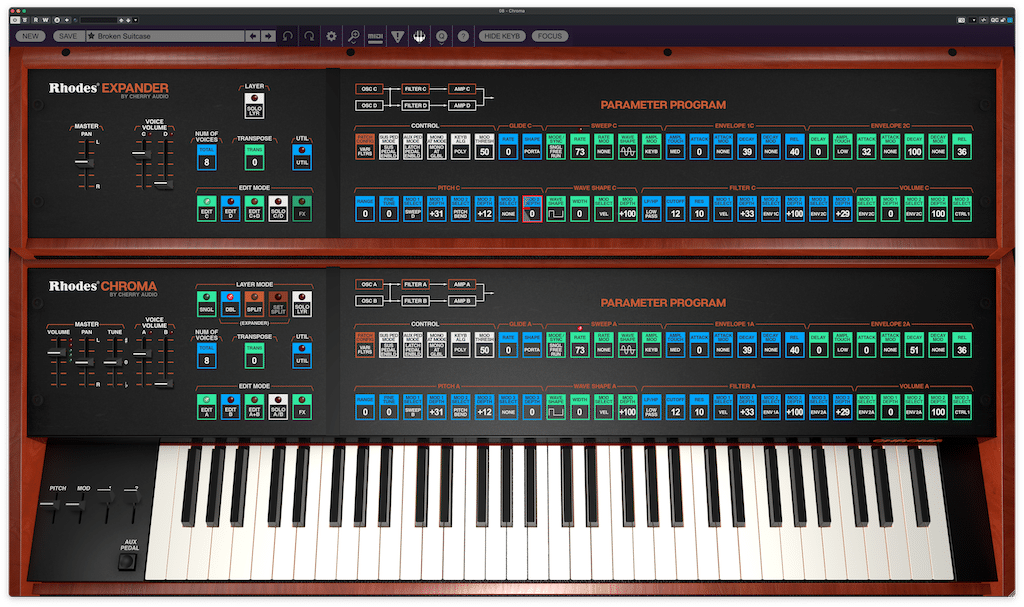Open the small dropdown arrow in host bar
Viewport: 1024px width, 607px height.
pyautogui.click(x=135, y=20)
